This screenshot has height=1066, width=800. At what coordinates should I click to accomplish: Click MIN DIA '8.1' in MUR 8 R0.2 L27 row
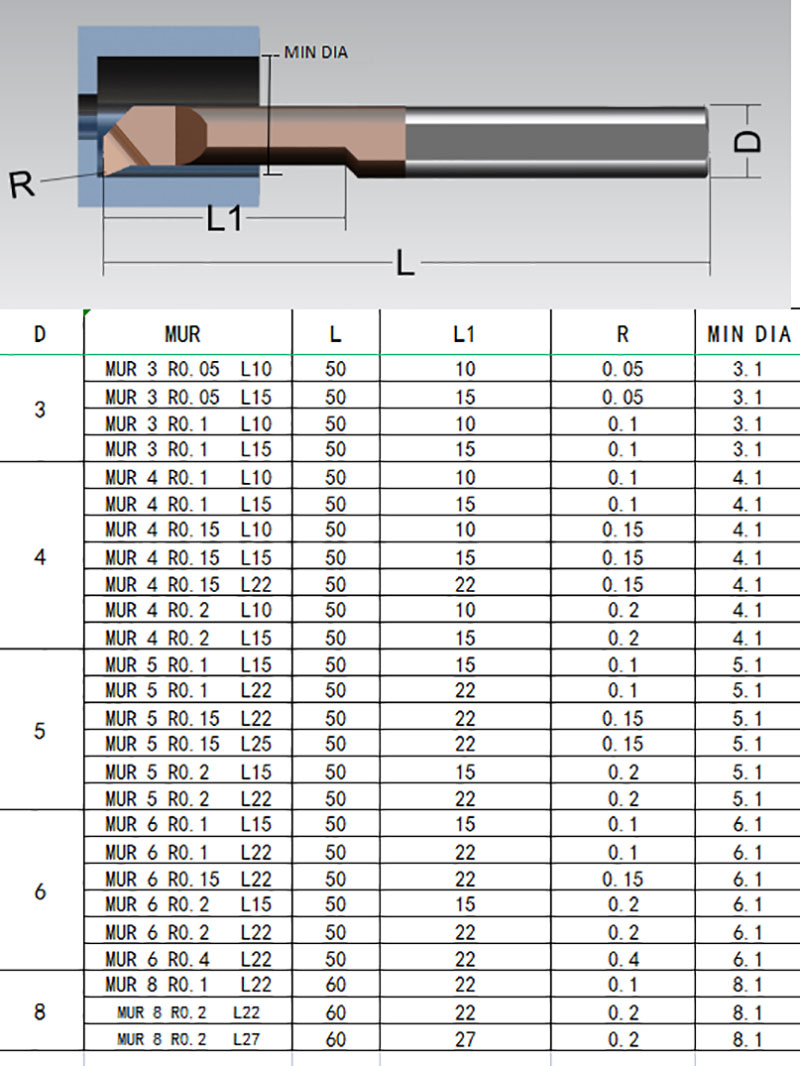coord(748,1038)
